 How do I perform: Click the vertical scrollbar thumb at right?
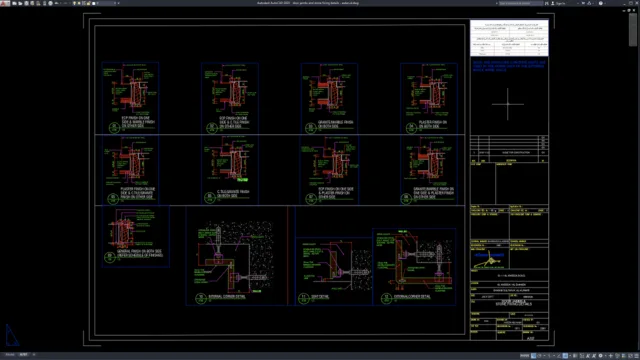click(x=633, y=30)
